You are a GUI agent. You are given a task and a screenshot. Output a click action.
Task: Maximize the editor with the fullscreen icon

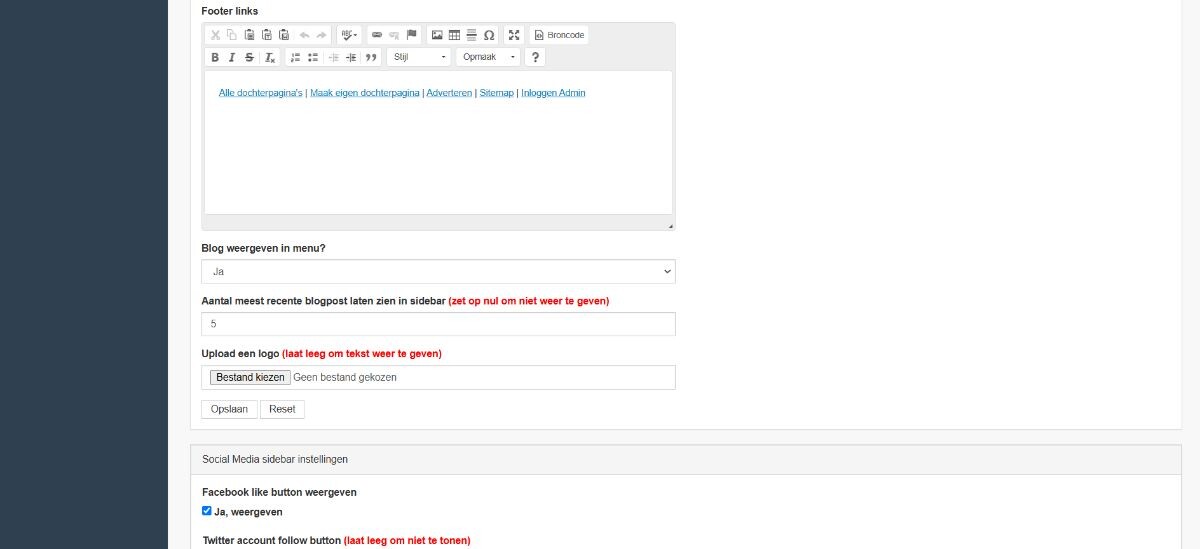pyautogui.click(x=514, y=35)
